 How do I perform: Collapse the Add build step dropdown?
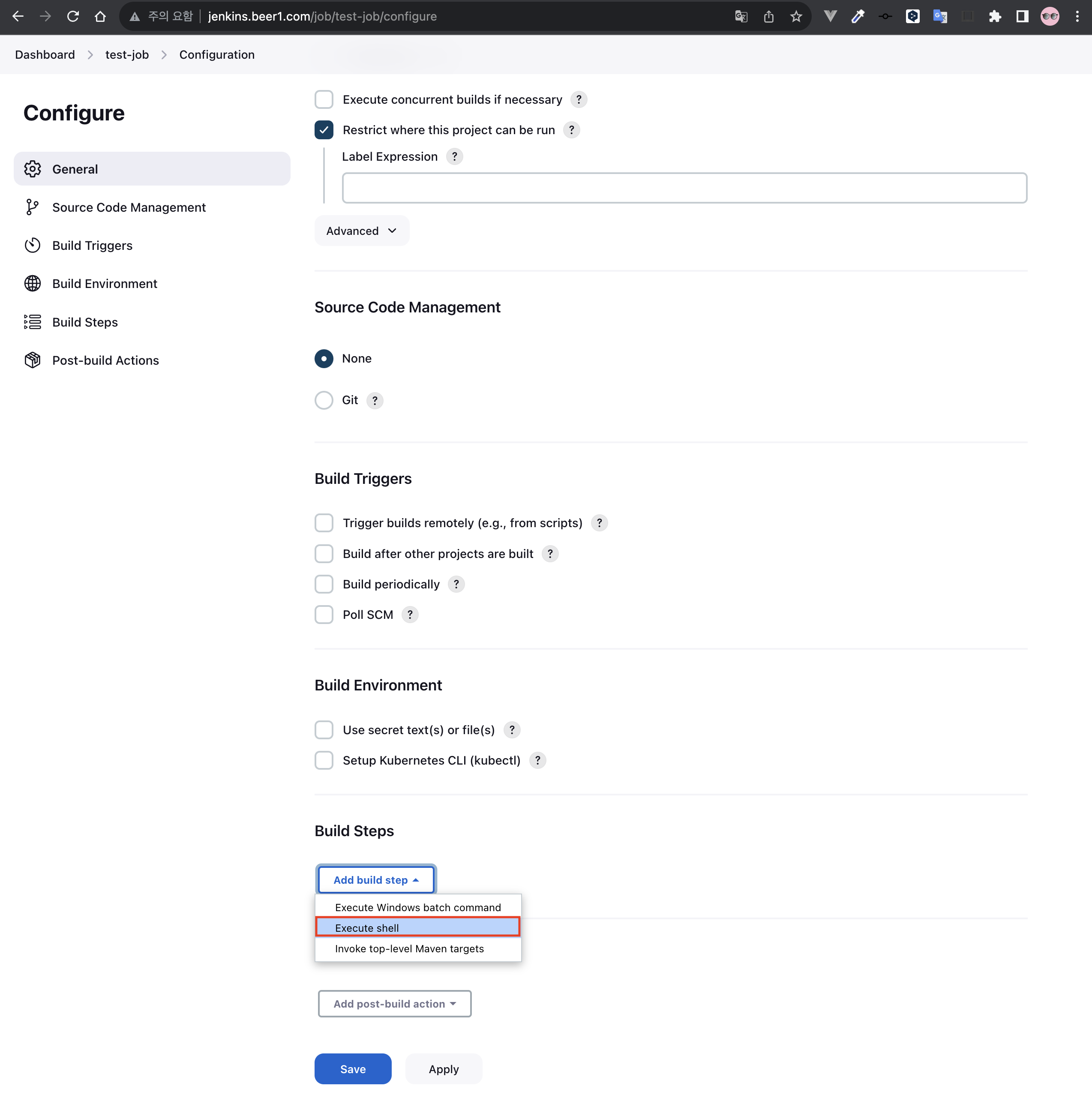(x=376, y=880)
